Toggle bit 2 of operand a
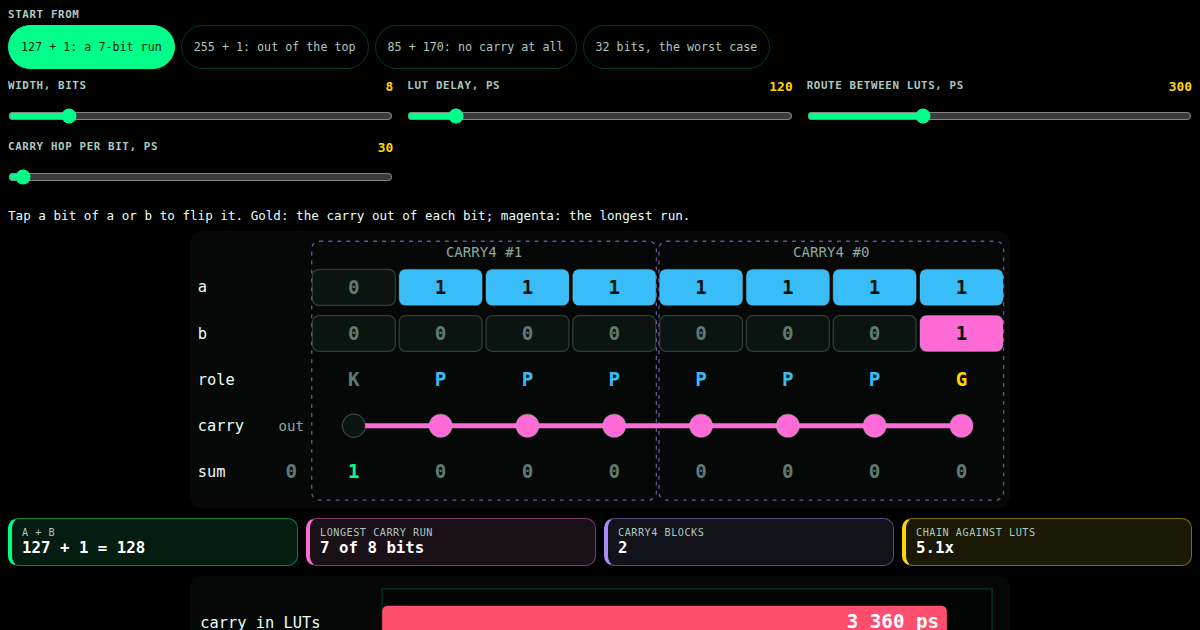 (x=788, y=287)
